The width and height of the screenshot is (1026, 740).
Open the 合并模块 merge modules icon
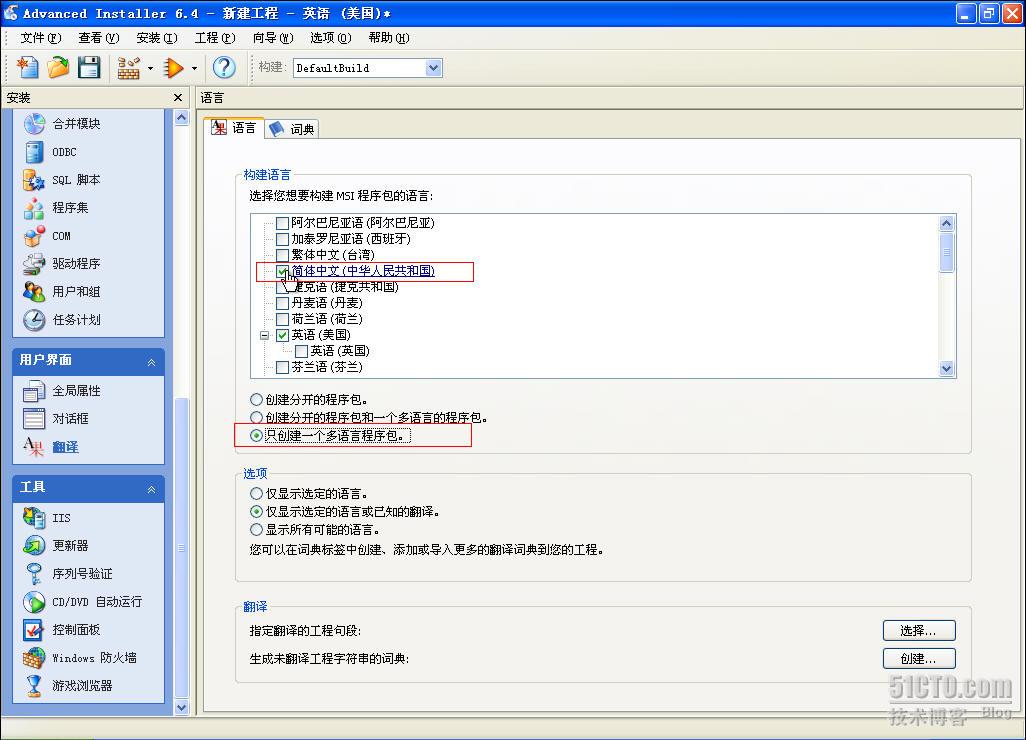tap(34, 124)
